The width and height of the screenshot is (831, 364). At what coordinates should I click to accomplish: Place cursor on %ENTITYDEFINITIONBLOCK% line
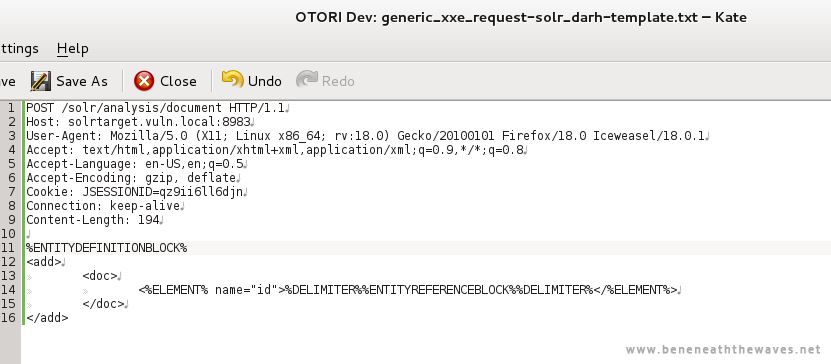tap(107, 247)
